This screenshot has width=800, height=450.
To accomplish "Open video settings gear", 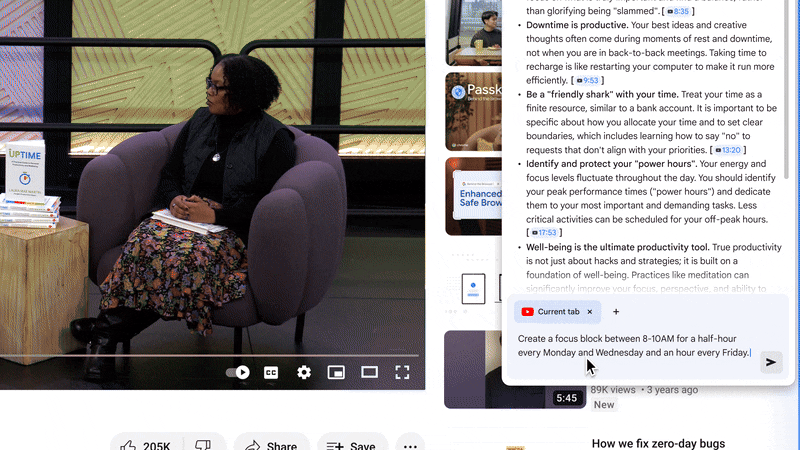I will click(x=304, y=372).
